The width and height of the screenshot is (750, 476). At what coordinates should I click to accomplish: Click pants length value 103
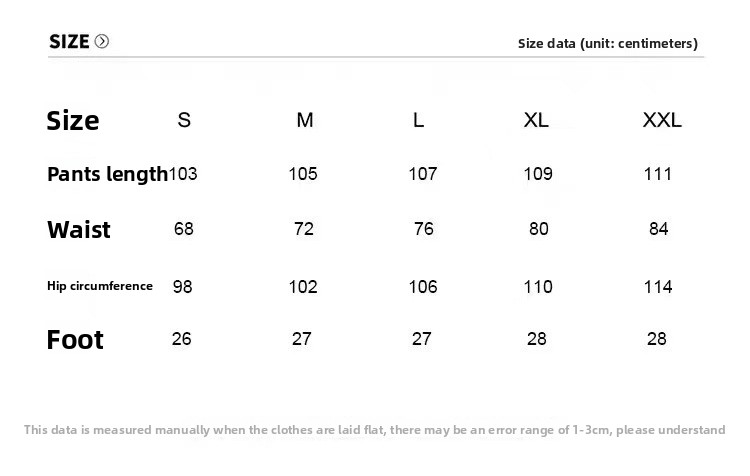[183, 174]
